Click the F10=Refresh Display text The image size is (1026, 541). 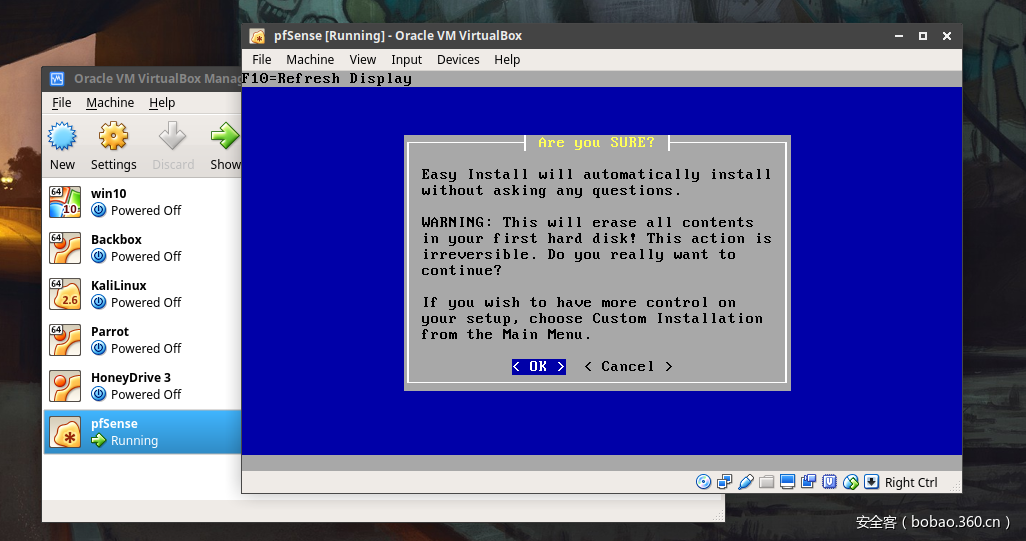327,79
